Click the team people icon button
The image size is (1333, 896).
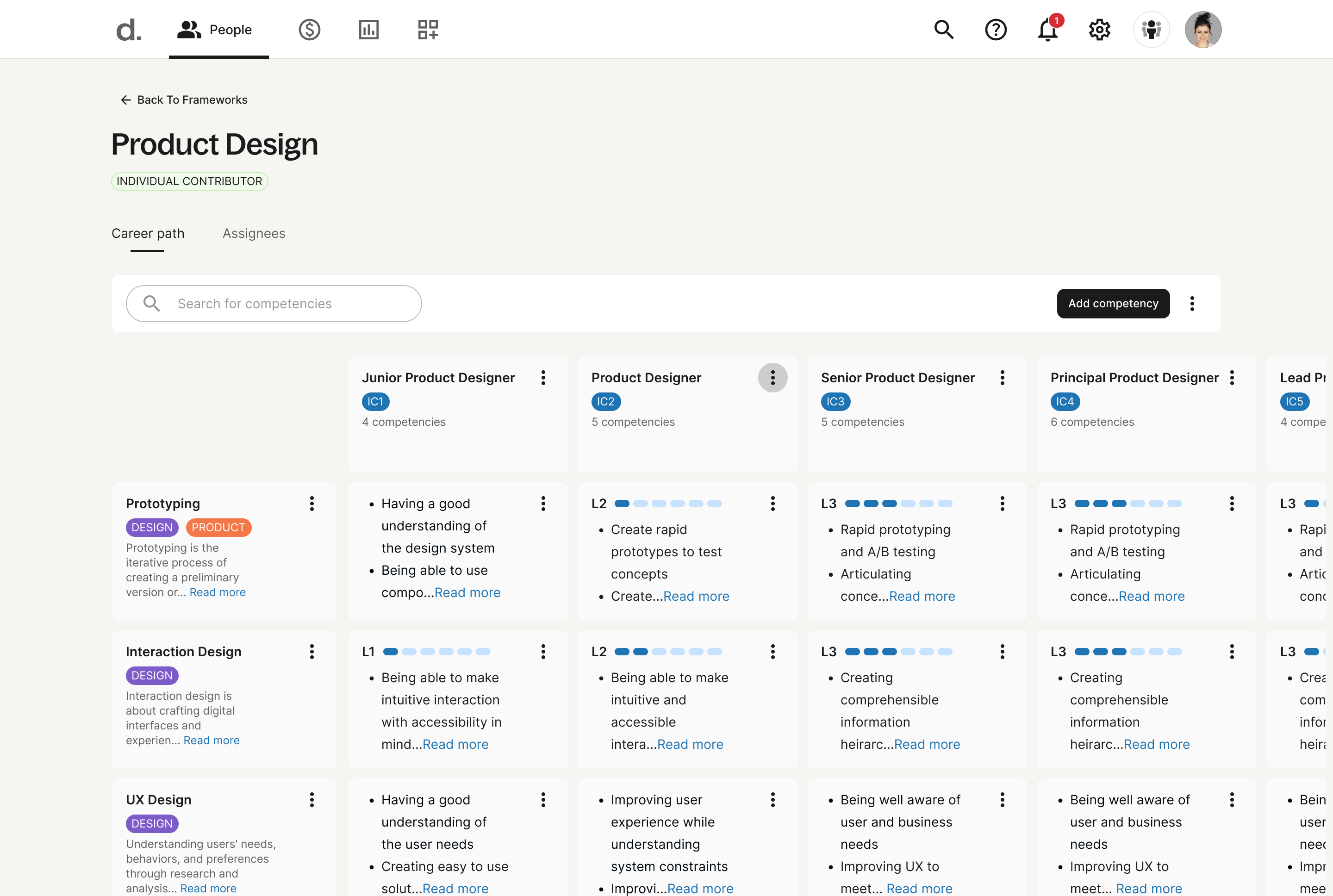pos(1151,30)
